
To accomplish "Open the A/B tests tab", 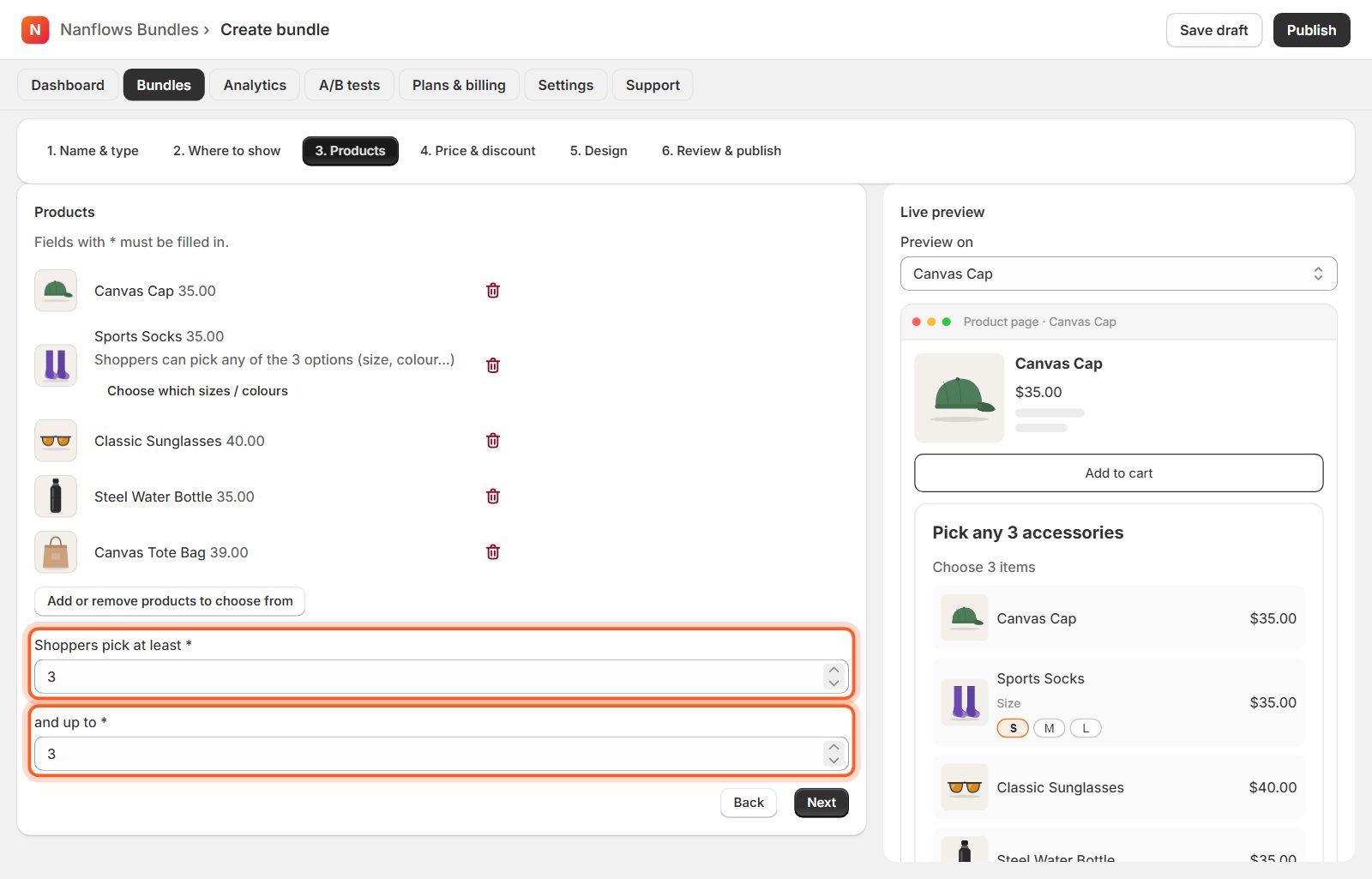I will (349, 85).
